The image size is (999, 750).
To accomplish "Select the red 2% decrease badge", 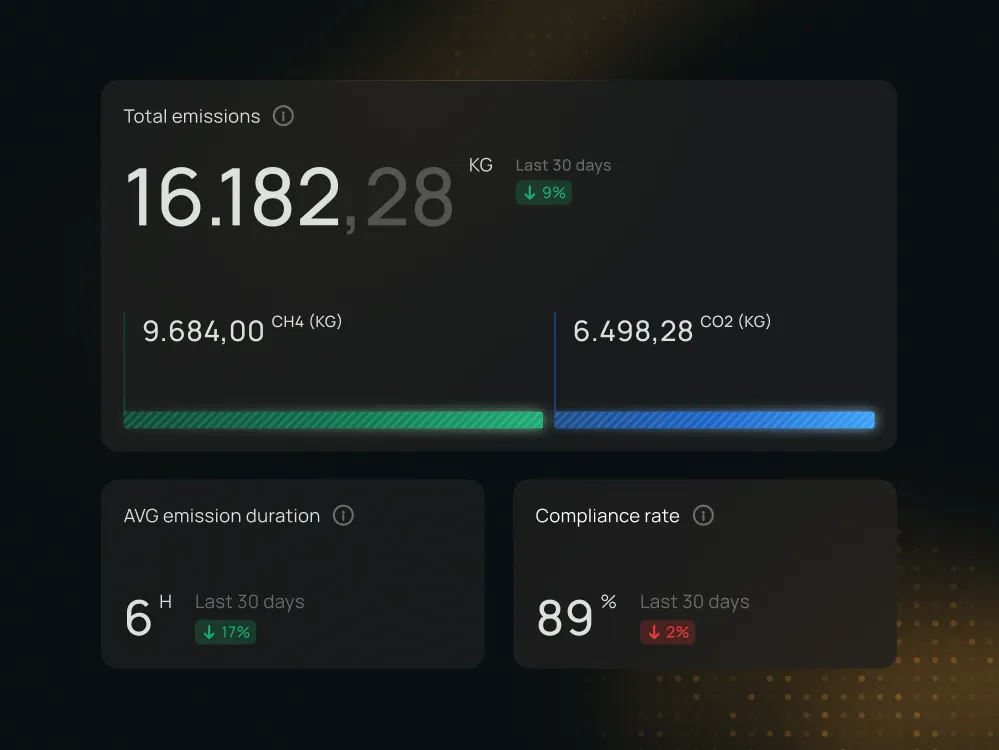I will tap(667, 632).
